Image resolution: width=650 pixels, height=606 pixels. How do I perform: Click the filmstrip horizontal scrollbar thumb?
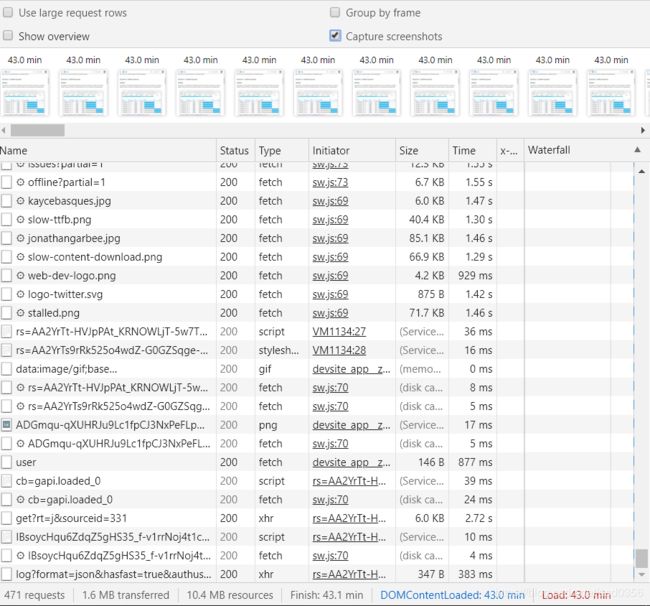click(38, 130)
